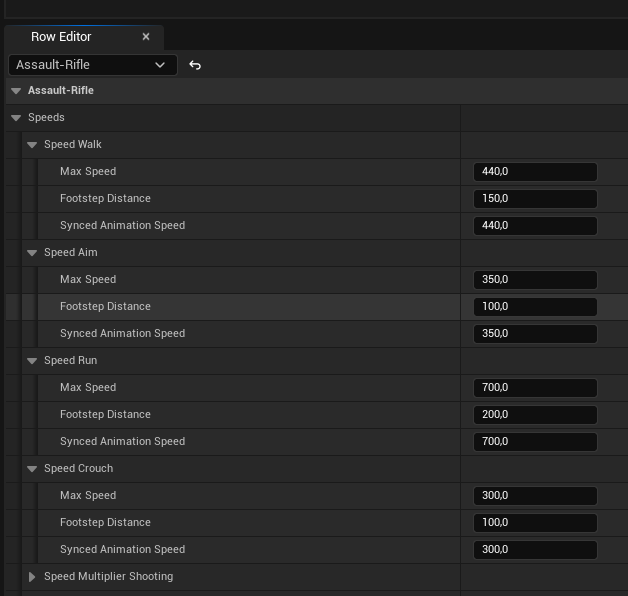
Task: Edit Speed Aim Max Speed value
Action: (x=535, y=280)
